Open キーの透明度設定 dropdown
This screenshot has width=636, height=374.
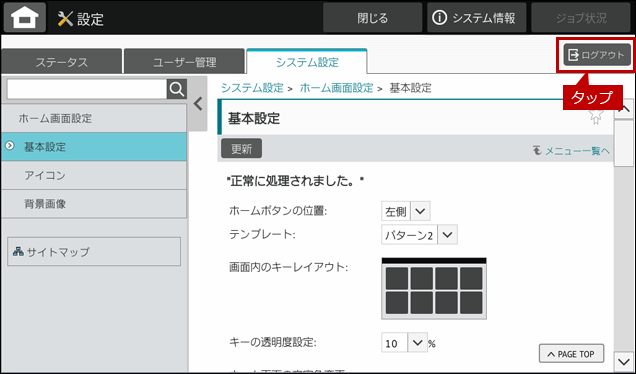[x=404, y=343]
